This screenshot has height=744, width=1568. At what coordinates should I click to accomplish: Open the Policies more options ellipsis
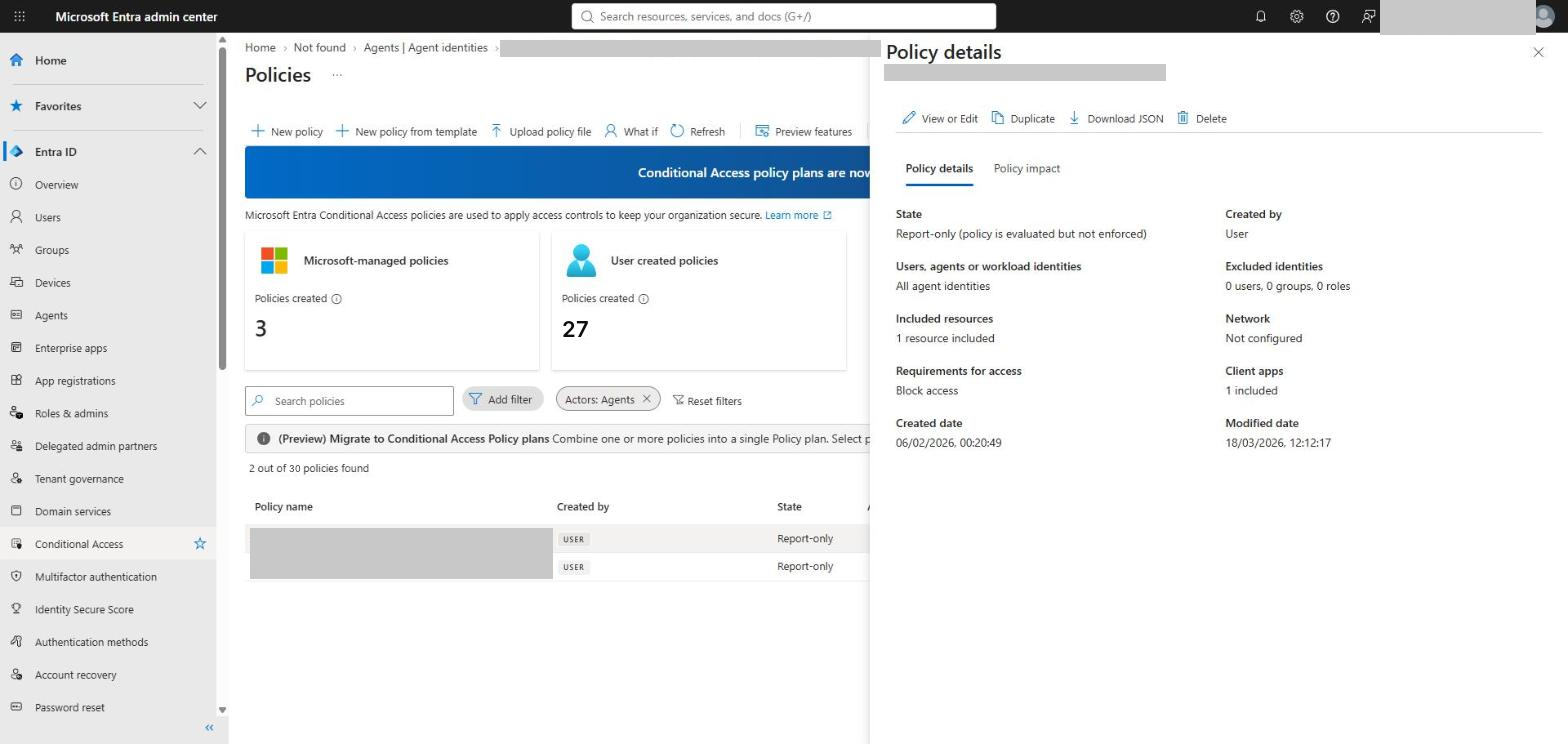coord(337,75)
